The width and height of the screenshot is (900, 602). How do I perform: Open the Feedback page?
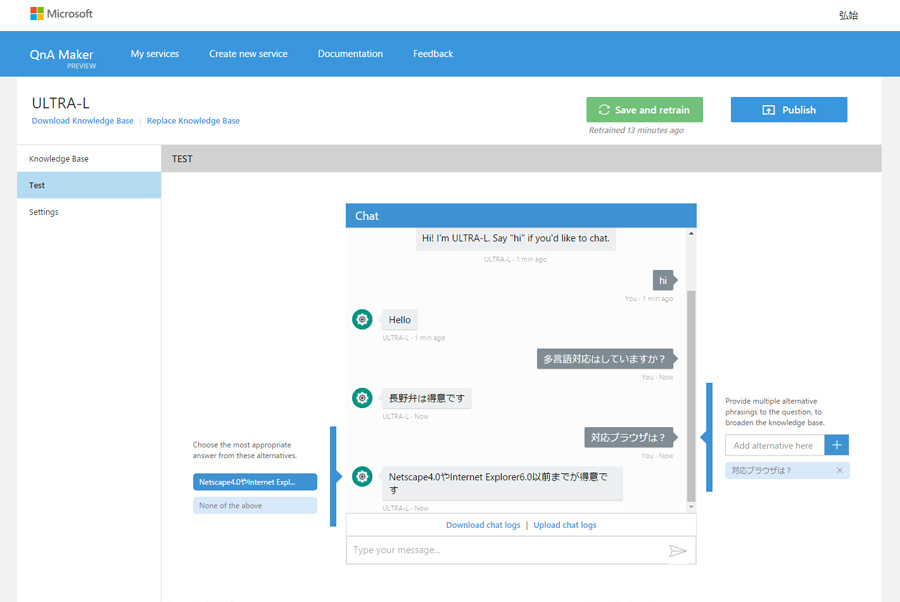tap(433, 54)
